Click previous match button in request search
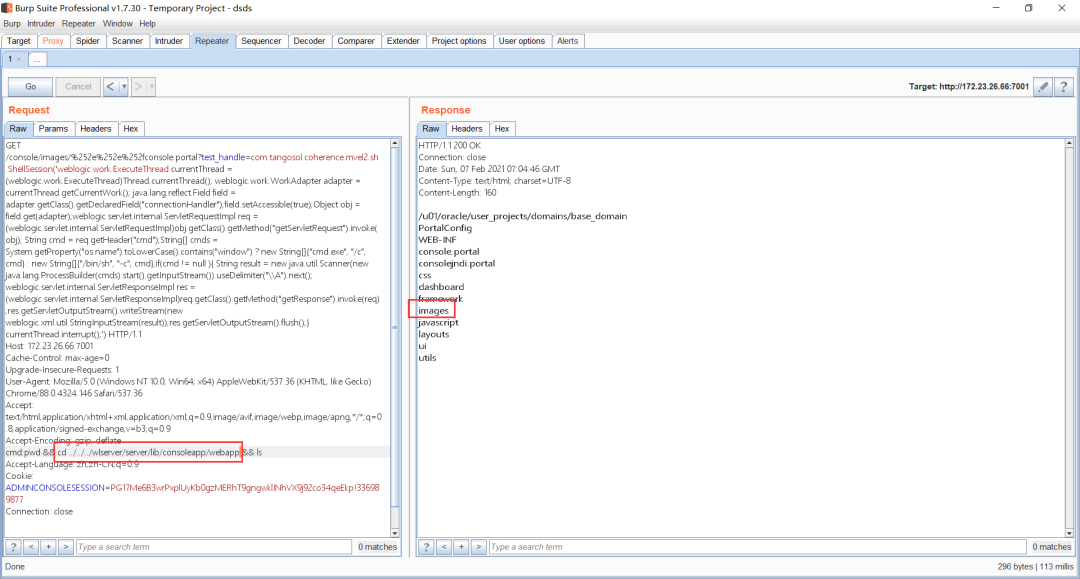Screen dimensions: 1080x579 click(x=31, y=547)
